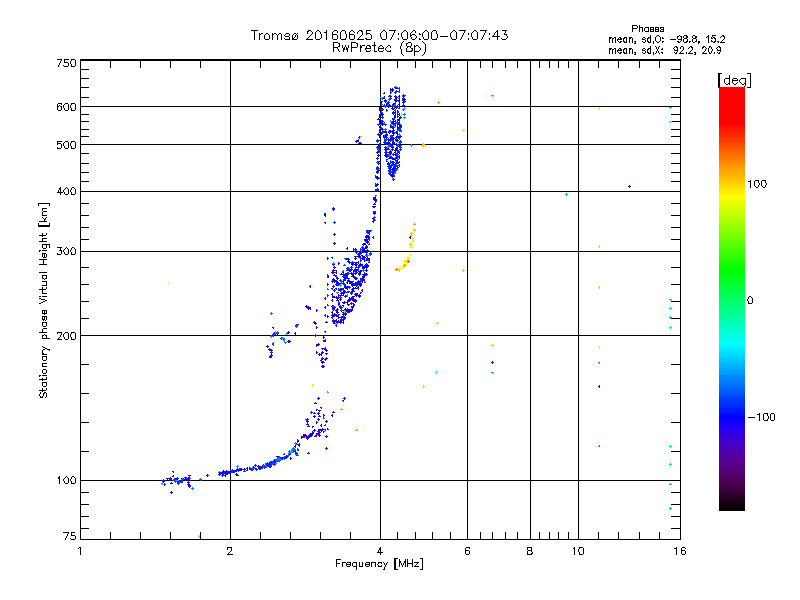
Task: Click the x-axis label '2'
Action: tap(230, 551)
